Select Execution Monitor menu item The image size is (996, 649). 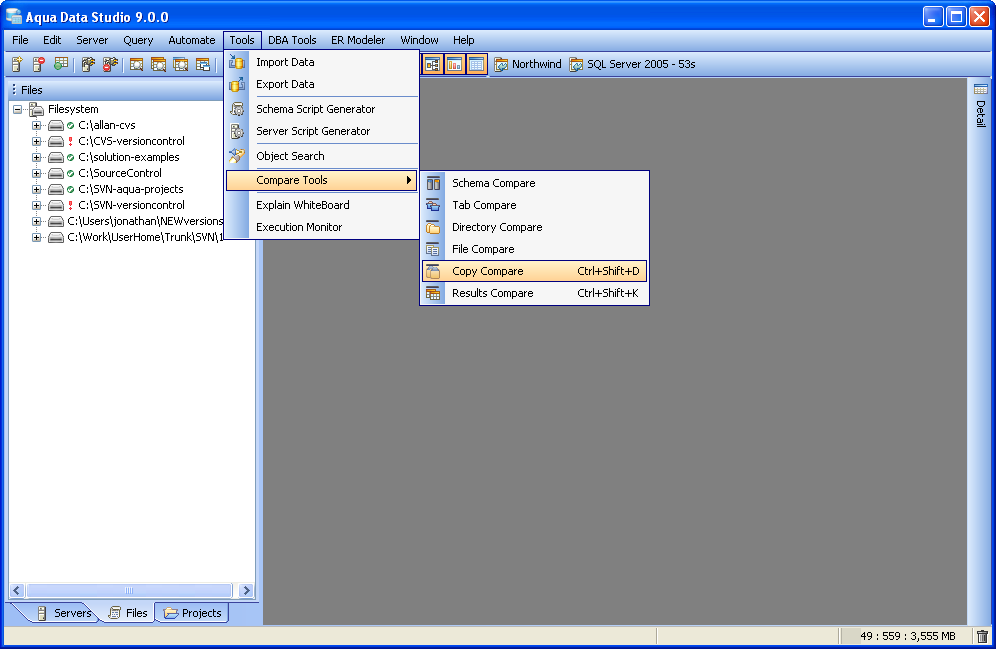pos(322,227)
